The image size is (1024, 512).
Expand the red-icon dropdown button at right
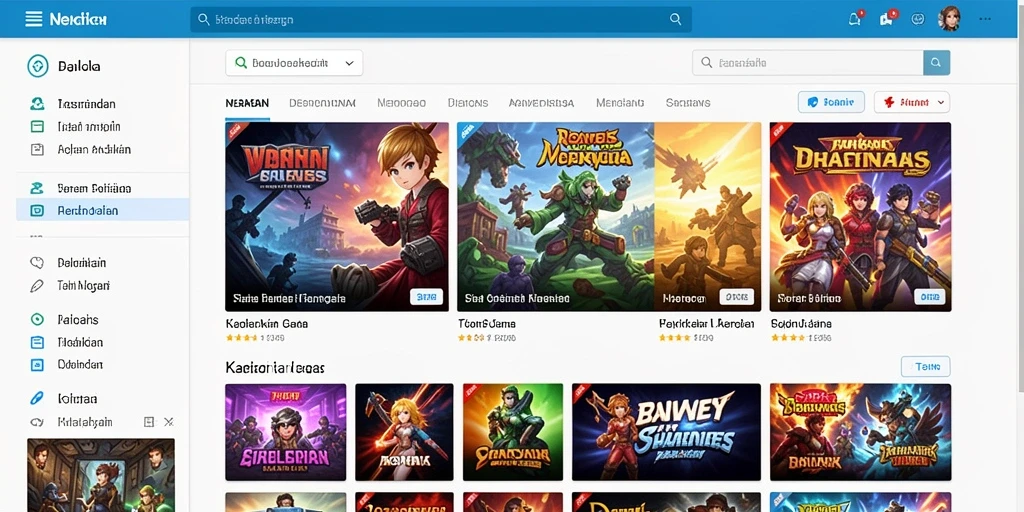coord(912,102)
